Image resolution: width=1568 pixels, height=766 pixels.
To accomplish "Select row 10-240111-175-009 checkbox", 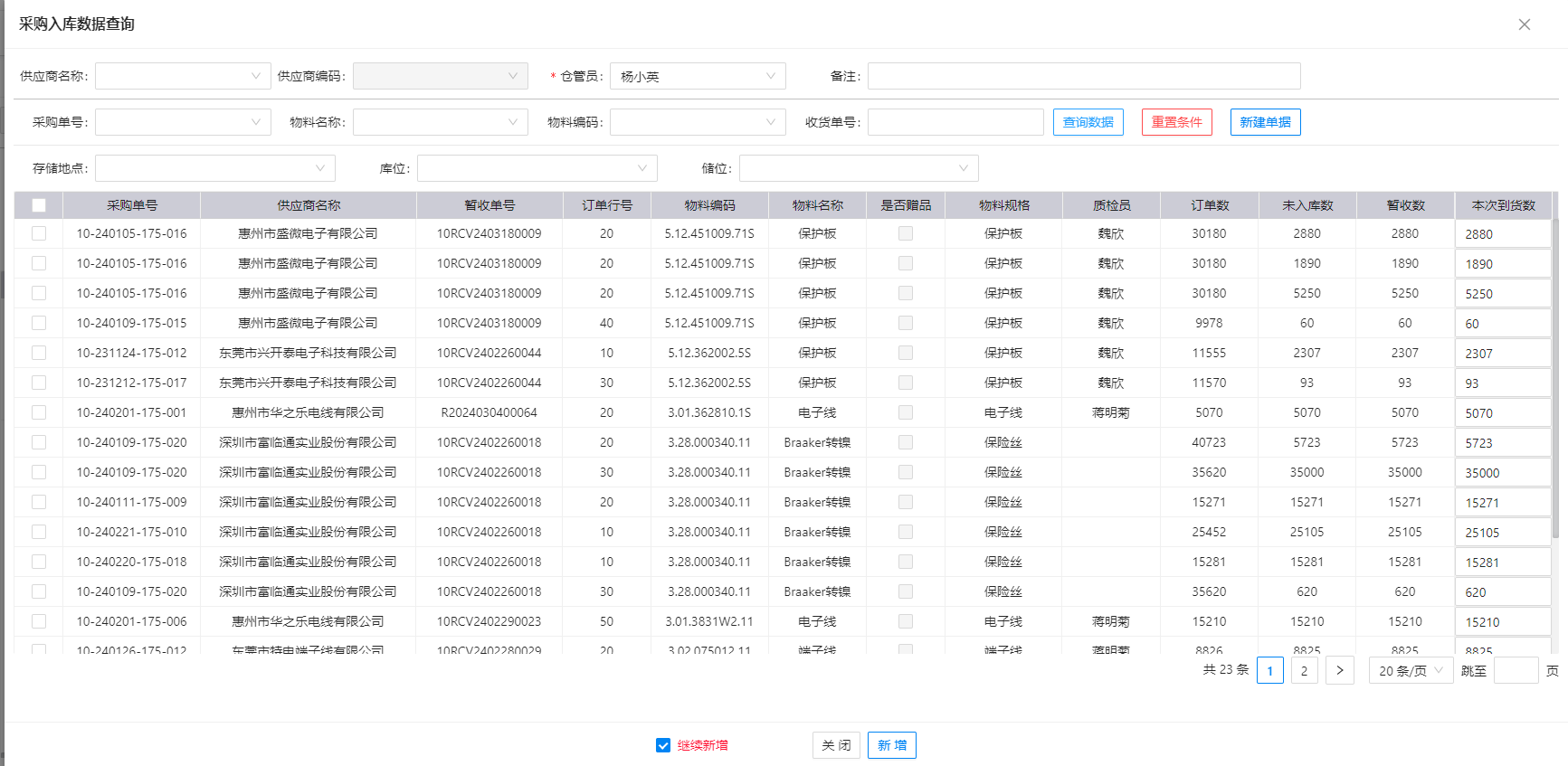I will pos(39,502).
